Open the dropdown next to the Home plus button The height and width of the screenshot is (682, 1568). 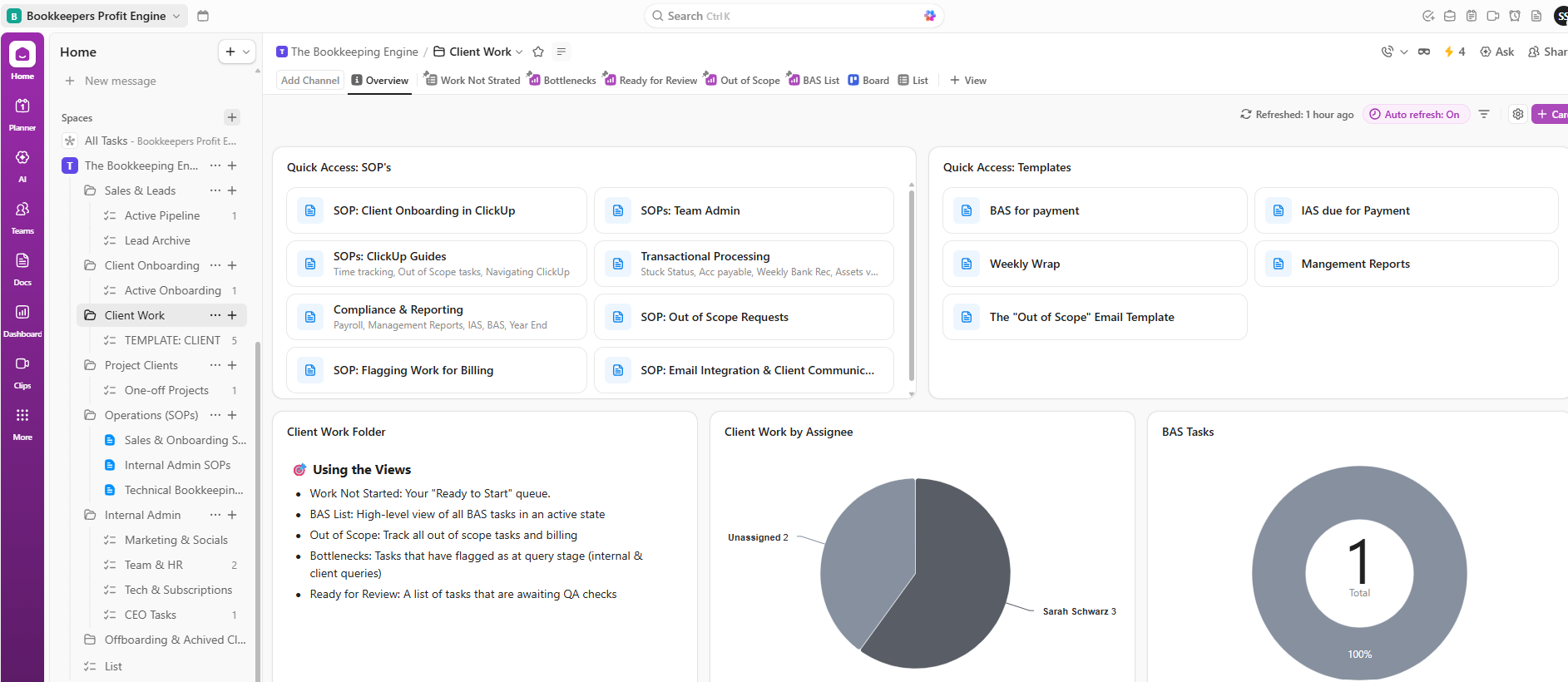click(246, 52)
